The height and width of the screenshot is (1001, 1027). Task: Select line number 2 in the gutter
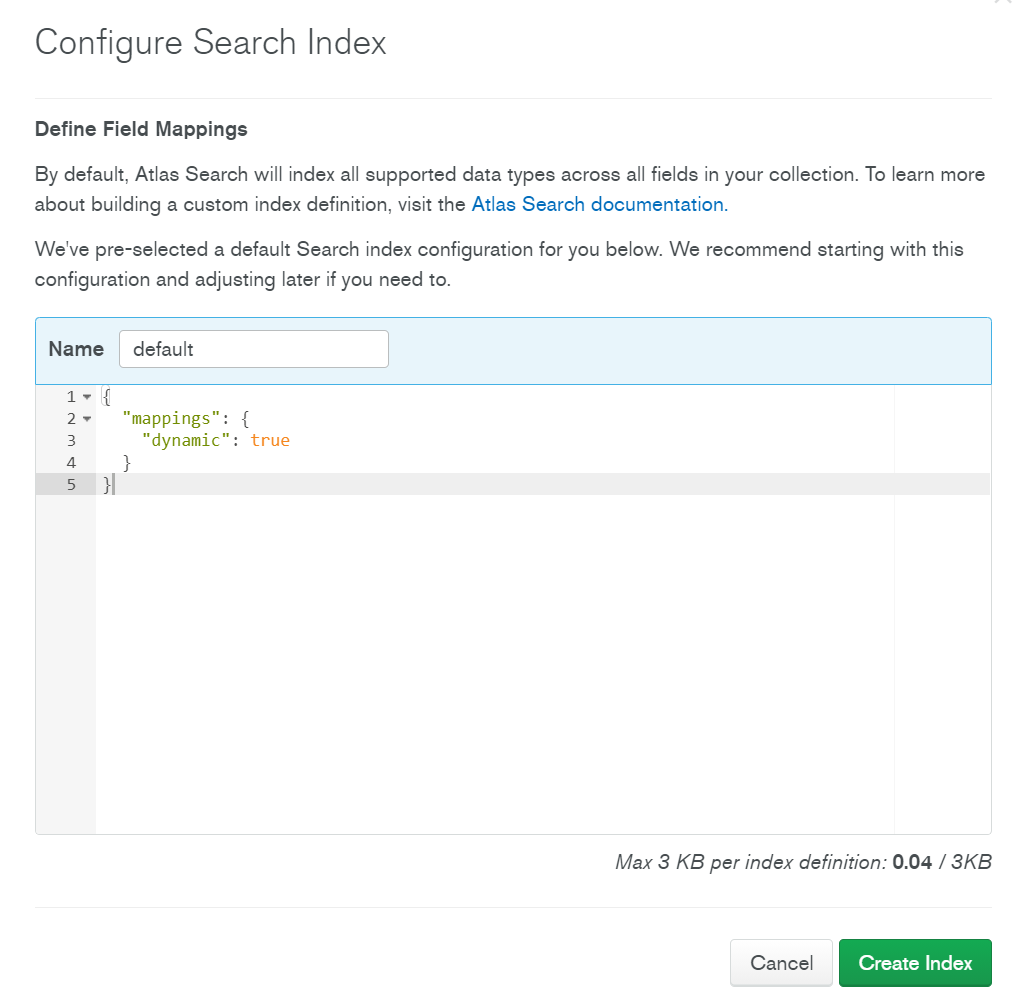point(71,419)
